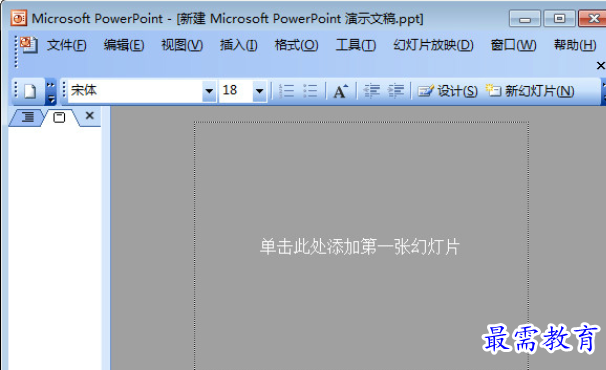Image resolution: width=606 pixels, height=370 pixels.
Task: Close the outline/slides pane
Action: click(x=90, y=115)
